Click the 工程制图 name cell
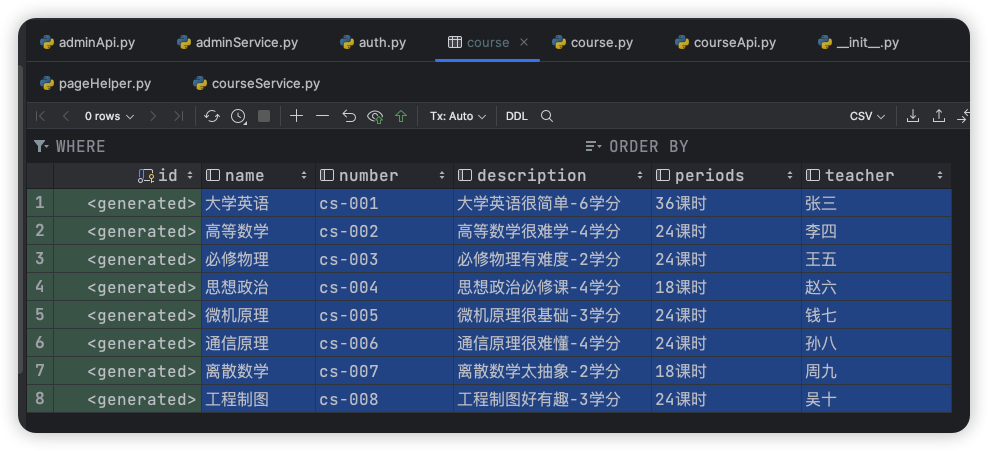The height and width of the screenshot is (451, 988). pos(258,399)
